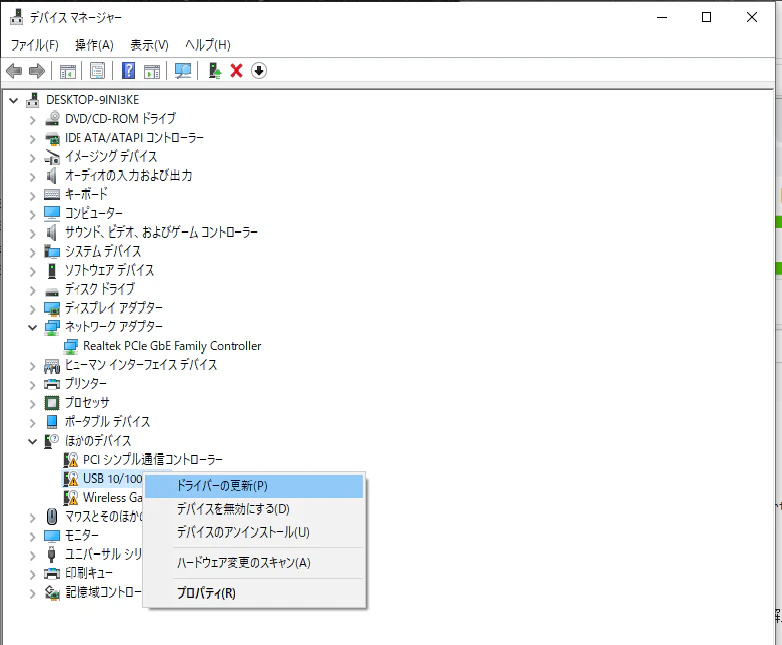The image size is (782, 645).
Task: Maximize the Device Manager window
Action: pyautogui.click(x=706, y=17)
